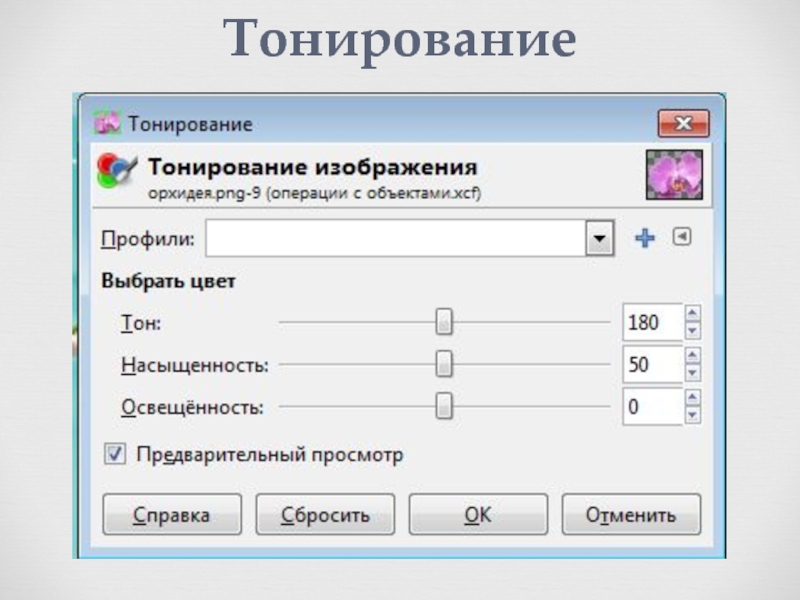Expand the Профили dropdown arrow
Viewport: 800px width, 600px height.
[x=599, y=240]
